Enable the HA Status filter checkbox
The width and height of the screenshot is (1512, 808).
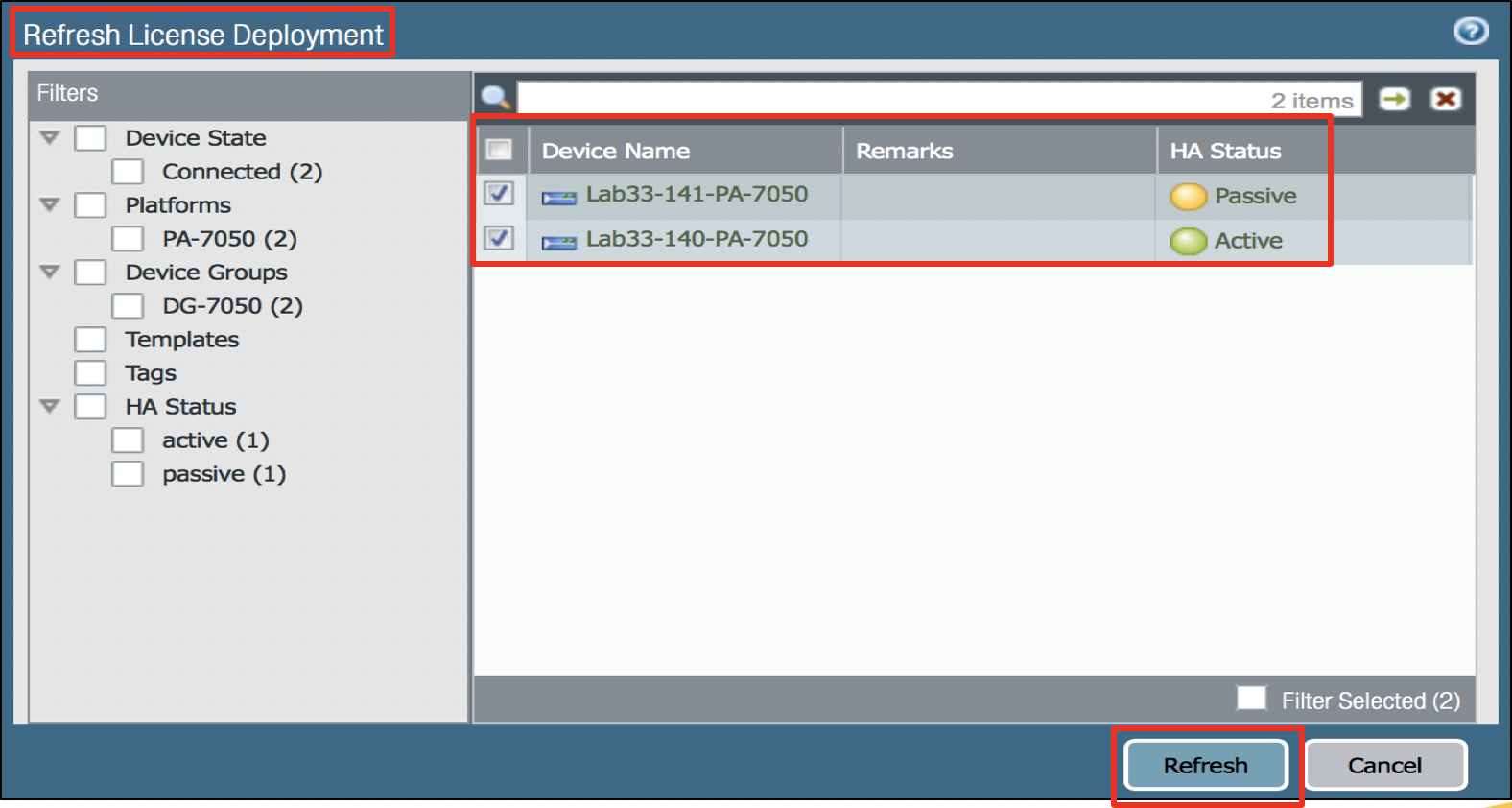point(90,407)
